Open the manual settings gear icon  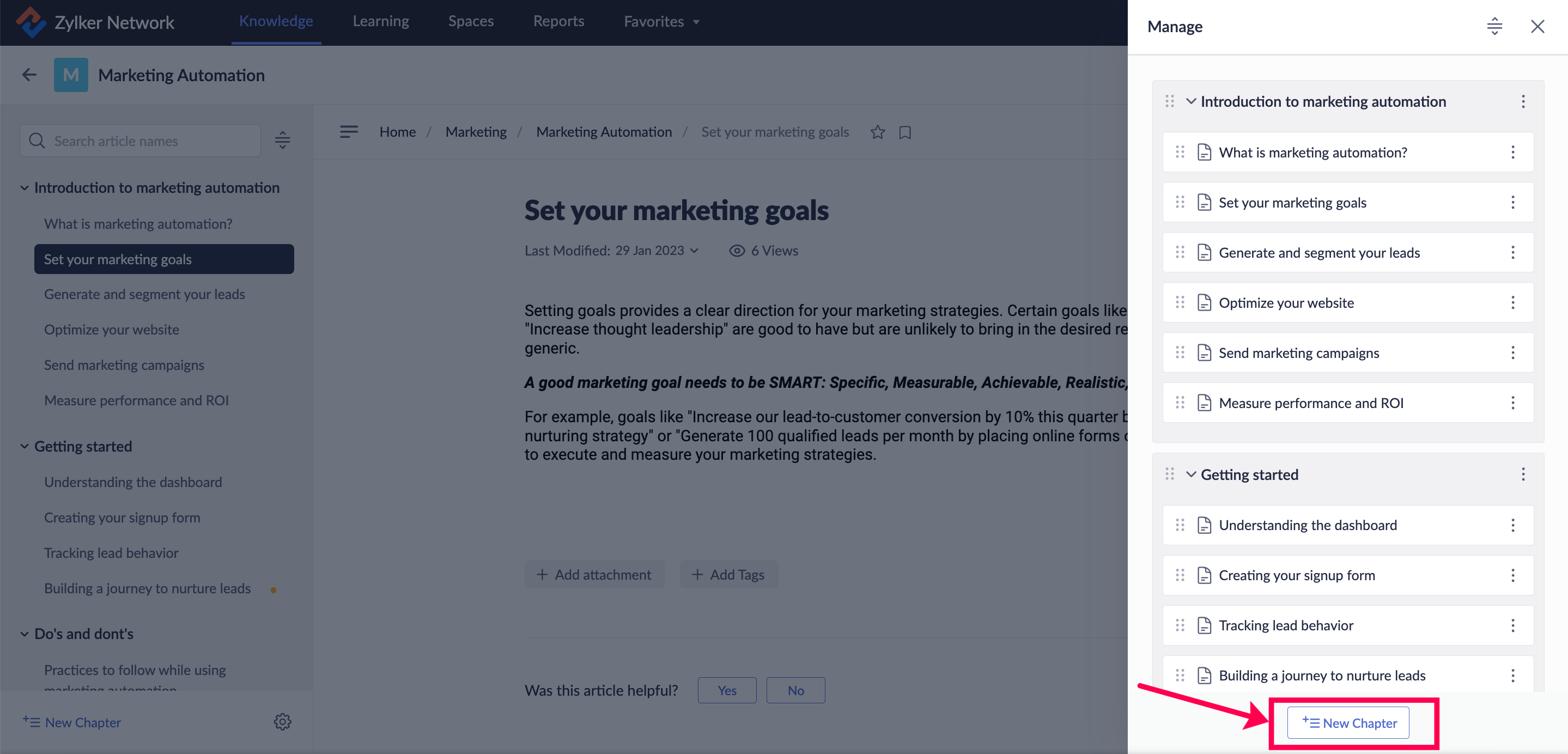[x=282, y=722]
